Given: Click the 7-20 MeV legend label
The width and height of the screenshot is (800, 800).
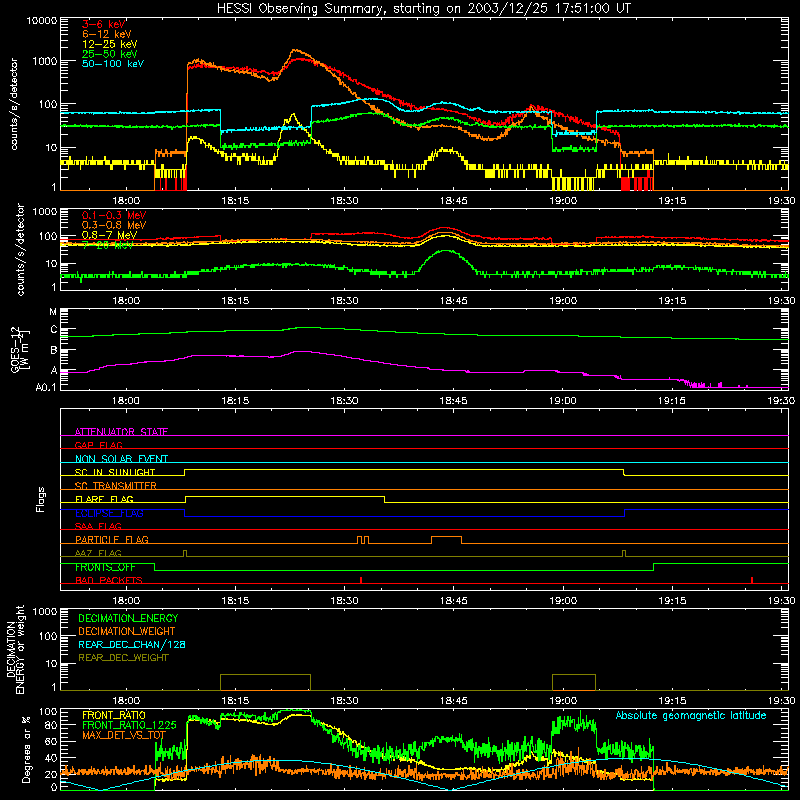Looking at the screenshot, I should [107, 245].
